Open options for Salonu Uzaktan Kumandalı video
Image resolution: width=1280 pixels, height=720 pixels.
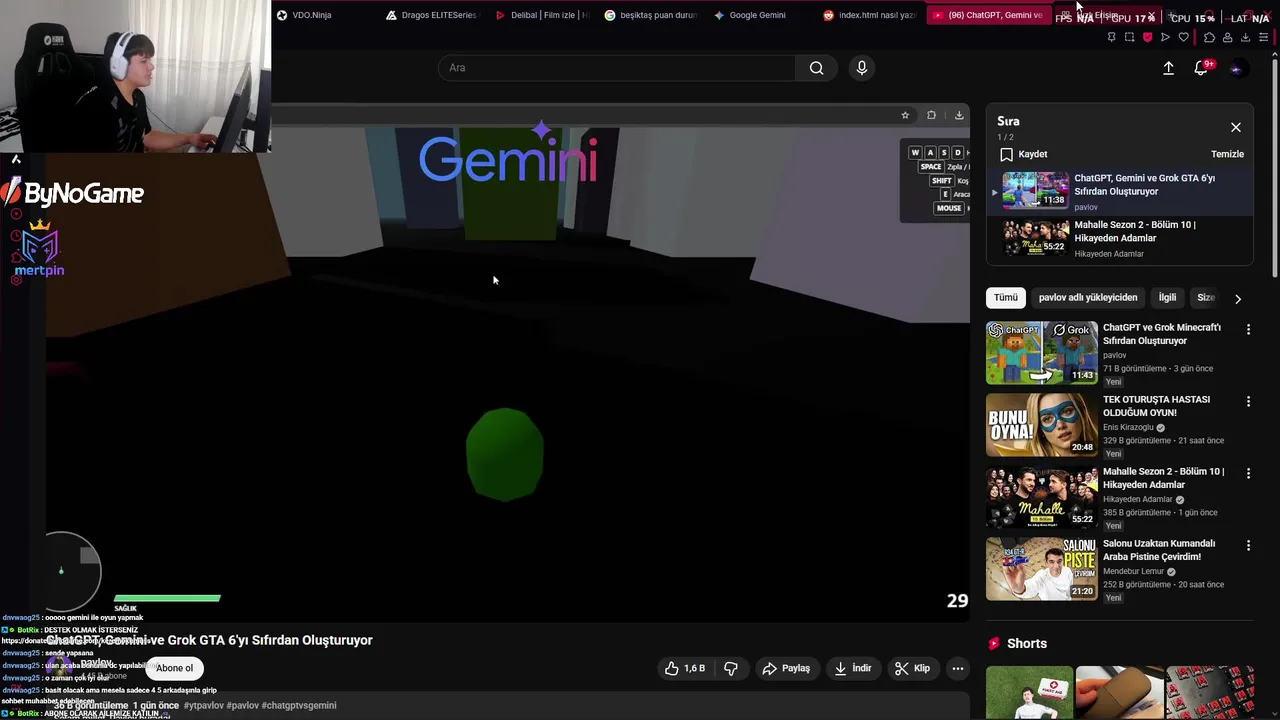[1248, 545]
